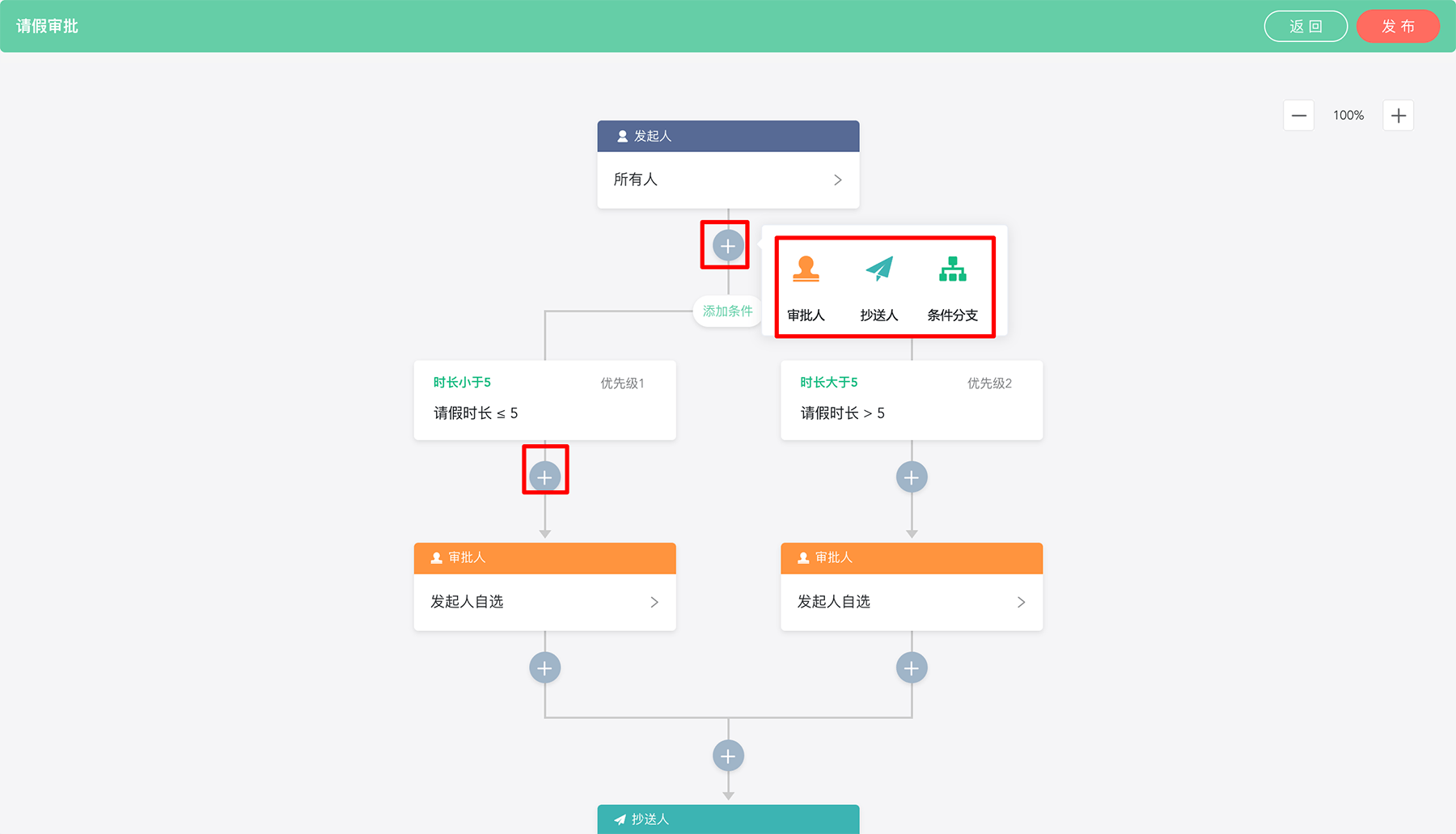Screen dimensions: 1456x834
Task: Click the 请假审批 page title
Action: (x=47, y=27)
